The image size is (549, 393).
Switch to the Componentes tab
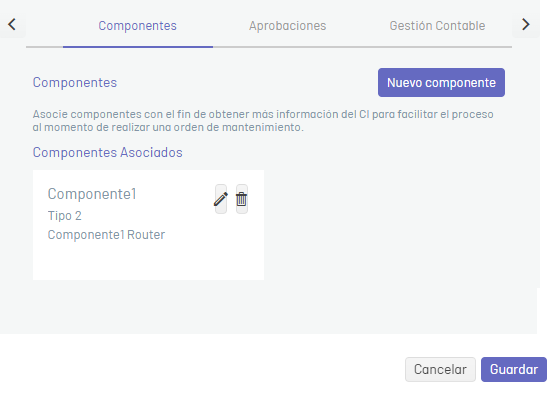coord(138,26)
